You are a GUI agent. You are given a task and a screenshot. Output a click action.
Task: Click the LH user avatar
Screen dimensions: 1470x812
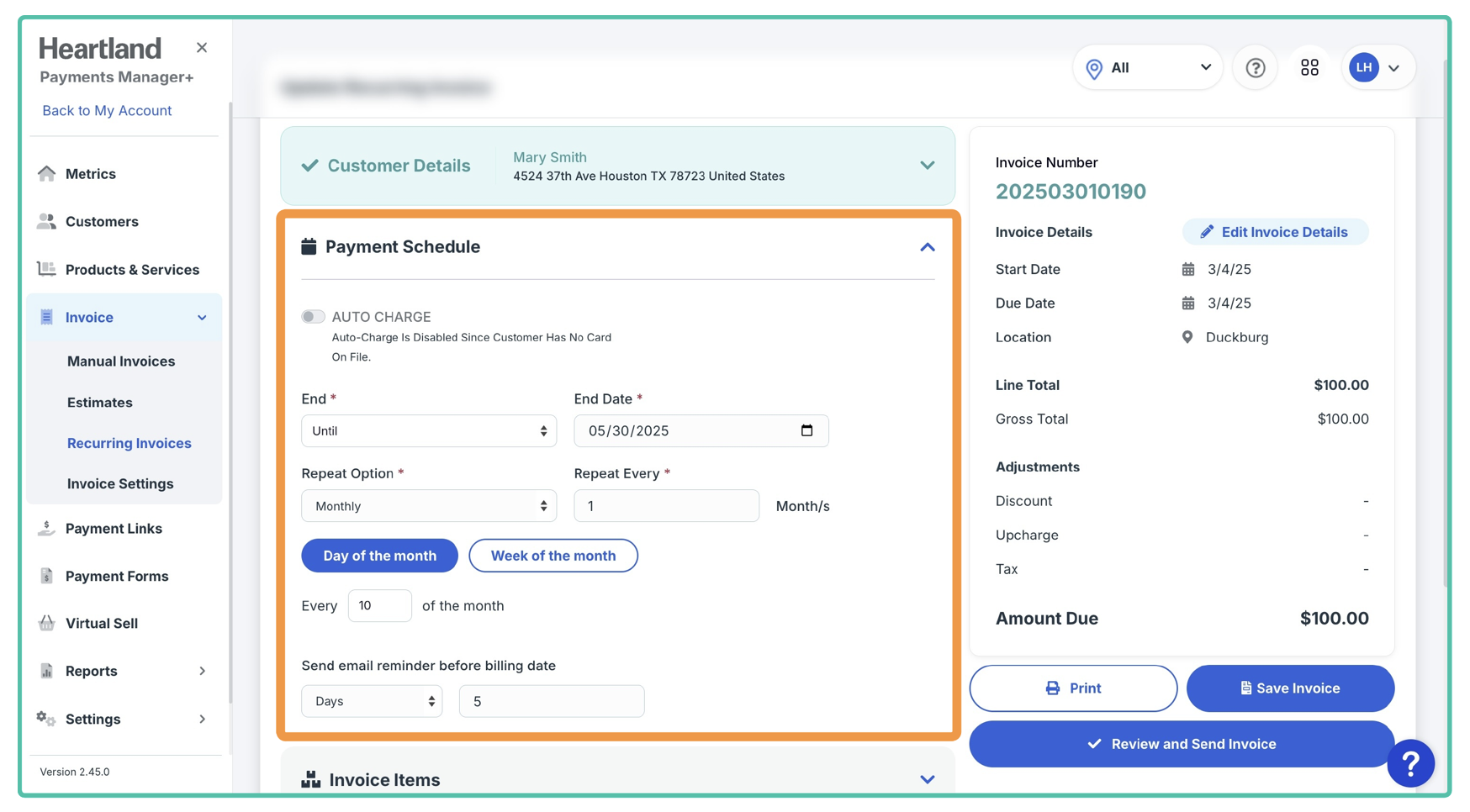point(1364,68)
